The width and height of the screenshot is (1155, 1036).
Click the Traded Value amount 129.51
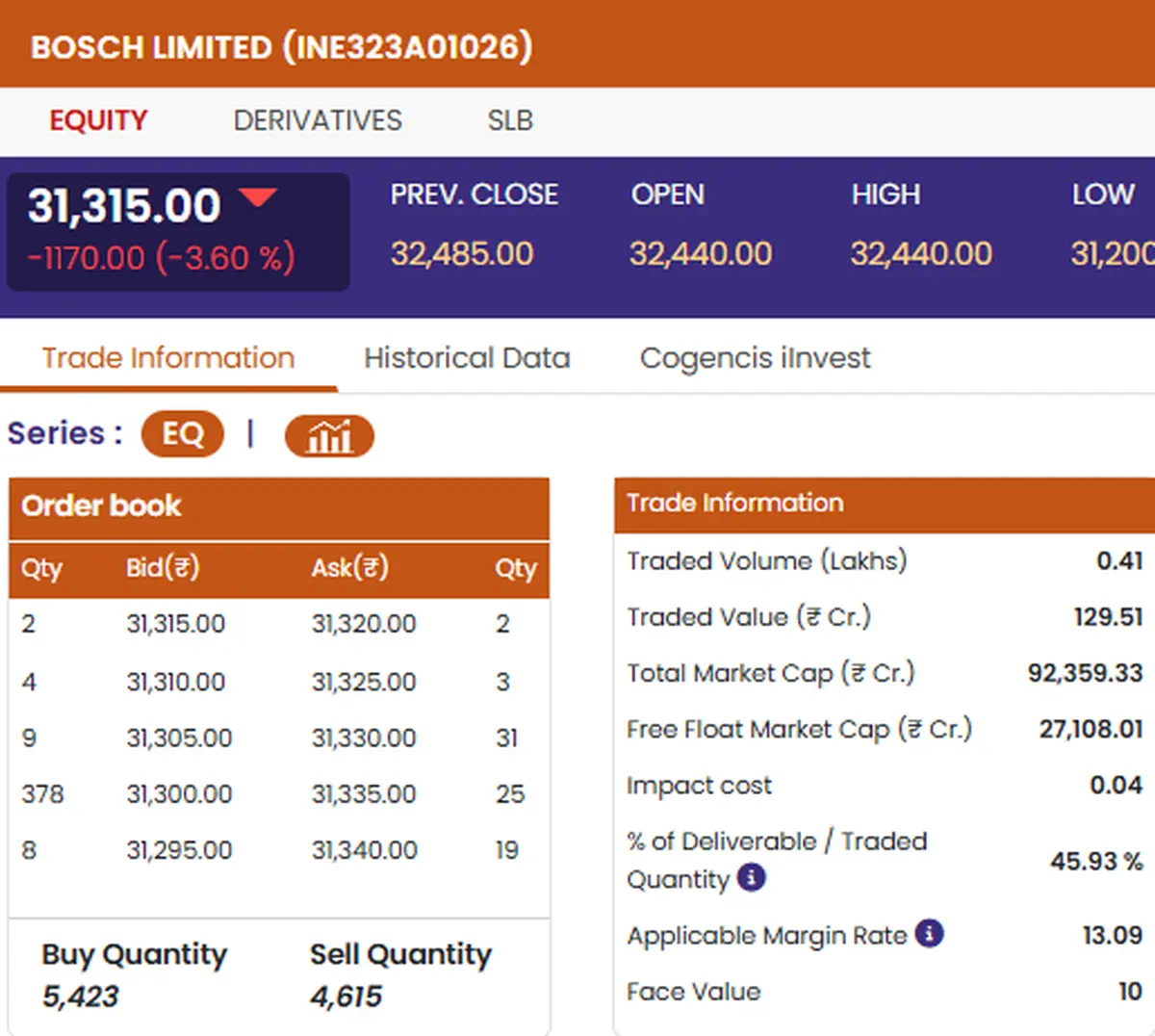pyautogui.click(x=1109, y=616)
